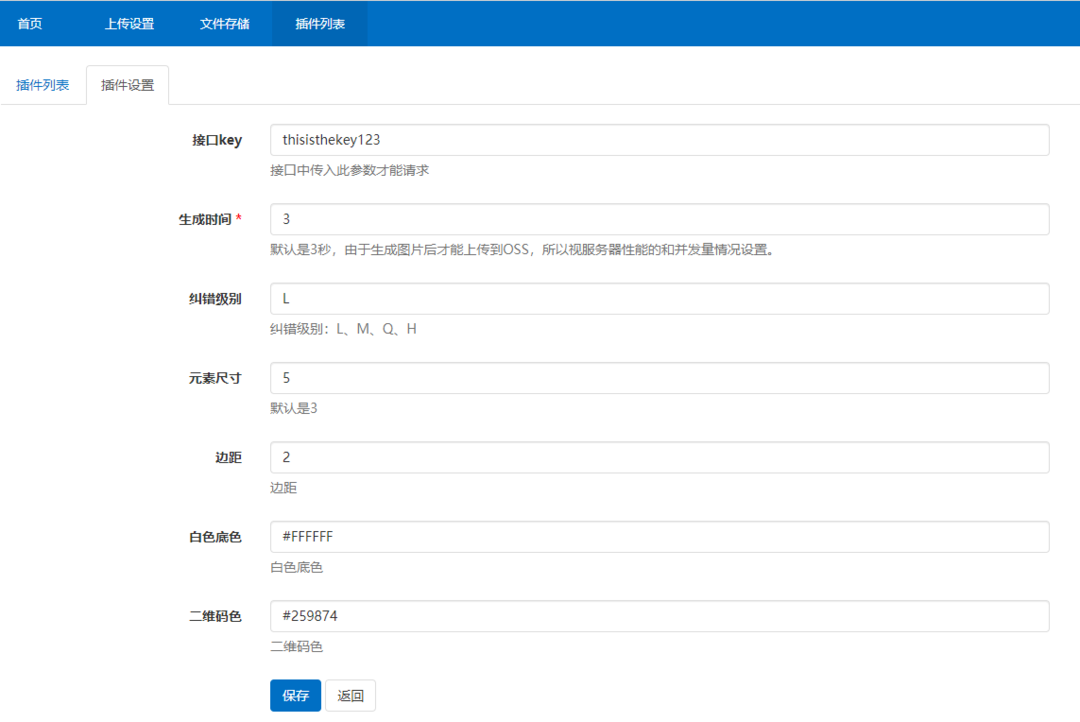The image size is (1080, 722).
Task: Switch to the 插件列表 sub-tab
Action: click(43, 85)
